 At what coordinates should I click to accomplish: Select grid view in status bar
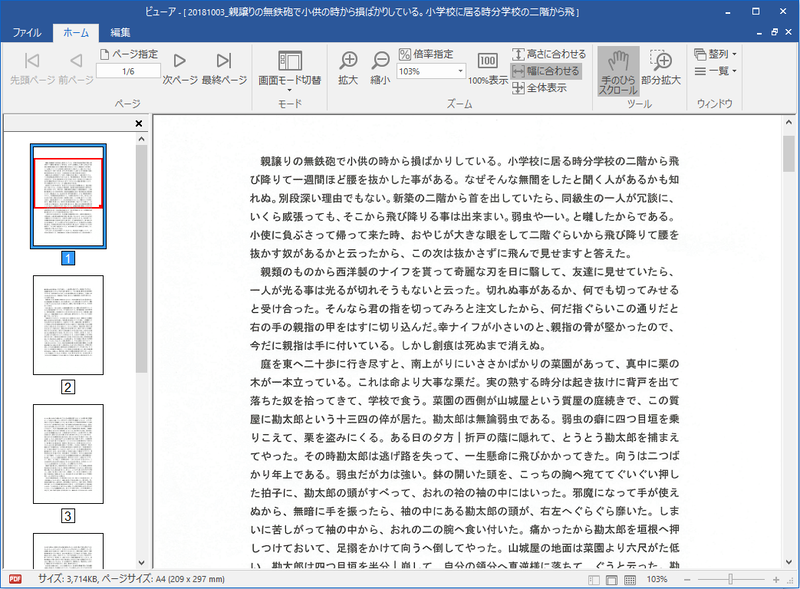pos(630,580)
